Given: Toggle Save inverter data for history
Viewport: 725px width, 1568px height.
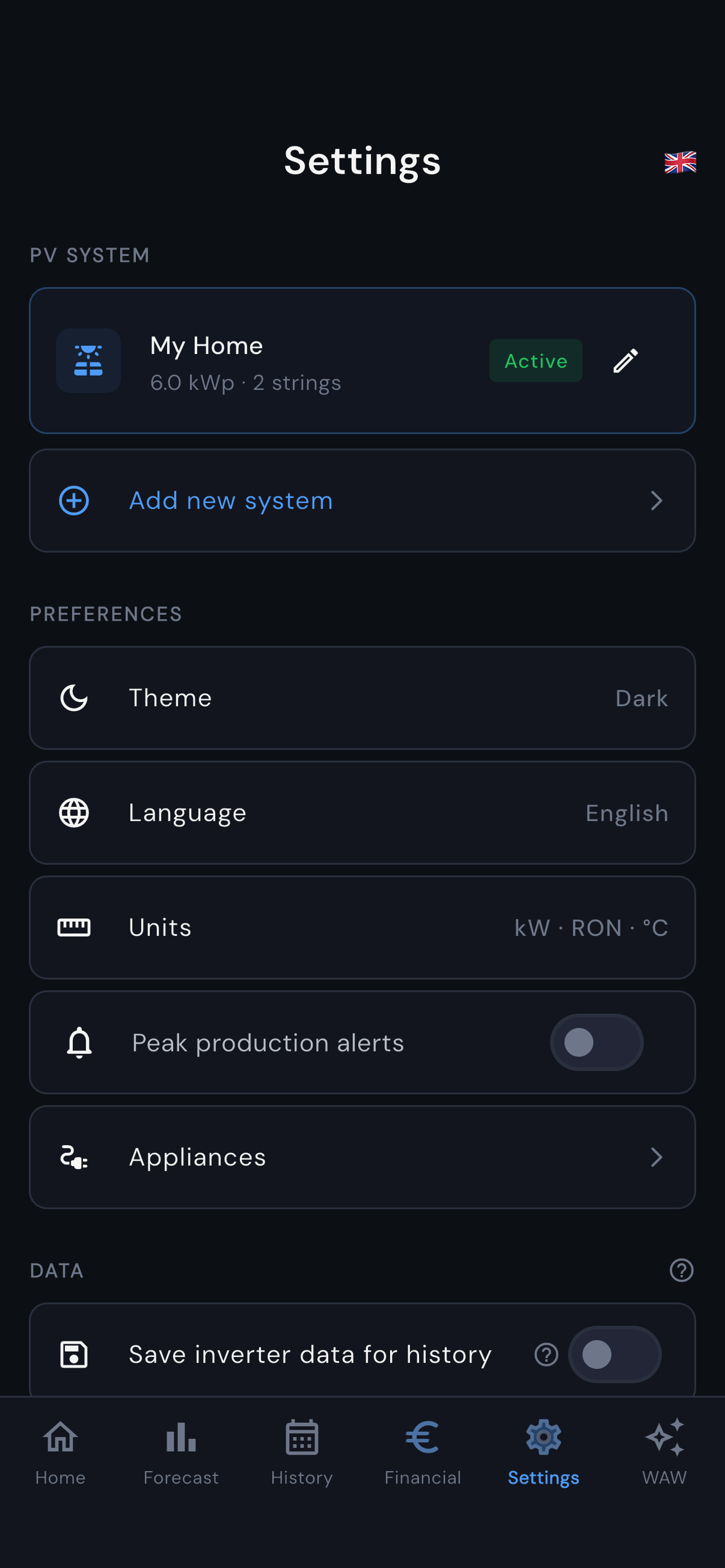Looking at the screenshot, I should [x=615, y=1354].
